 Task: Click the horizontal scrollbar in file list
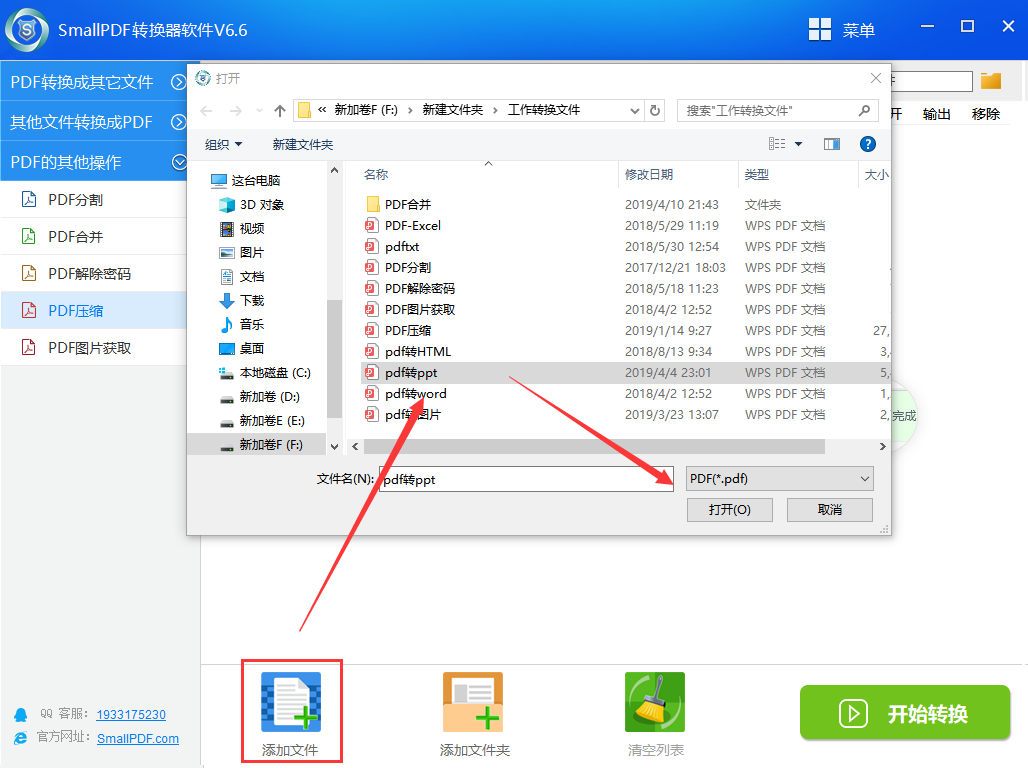point(594,447)
